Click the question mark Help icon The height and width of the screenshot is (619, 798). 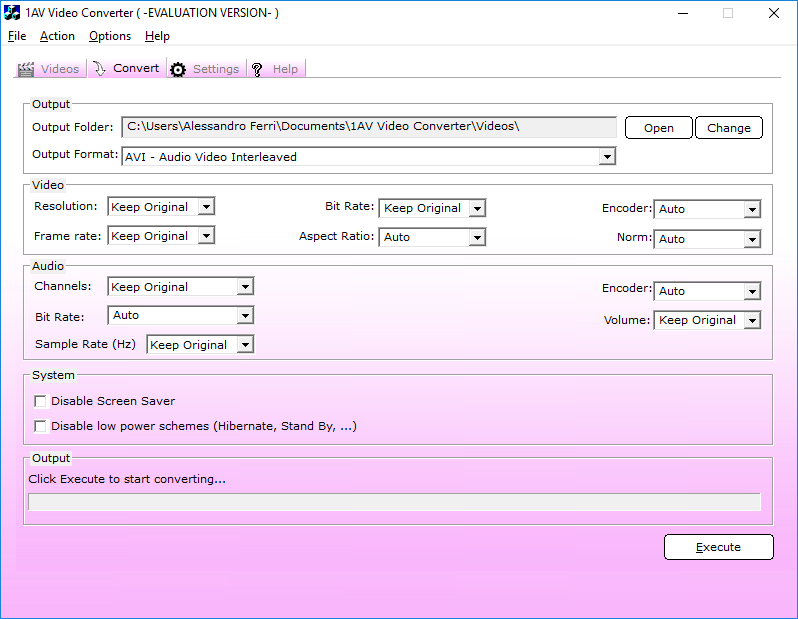pos(257,69)
